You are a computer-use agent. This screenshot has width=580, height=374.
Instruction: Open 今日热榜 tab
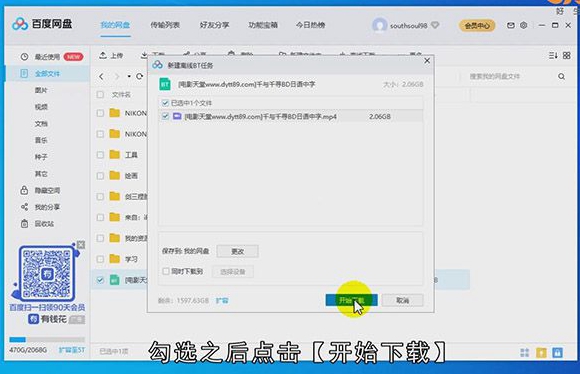(311, 25)
